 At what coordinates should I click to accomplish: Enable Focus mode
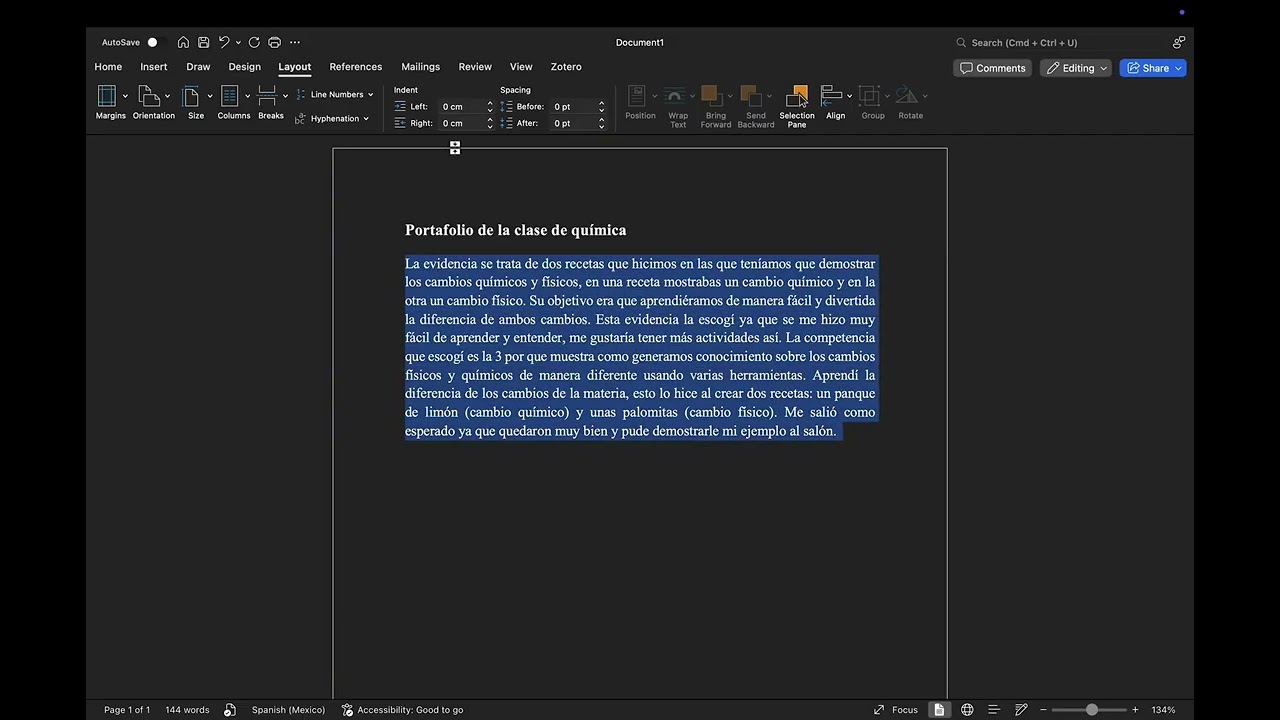coord(895,710)
